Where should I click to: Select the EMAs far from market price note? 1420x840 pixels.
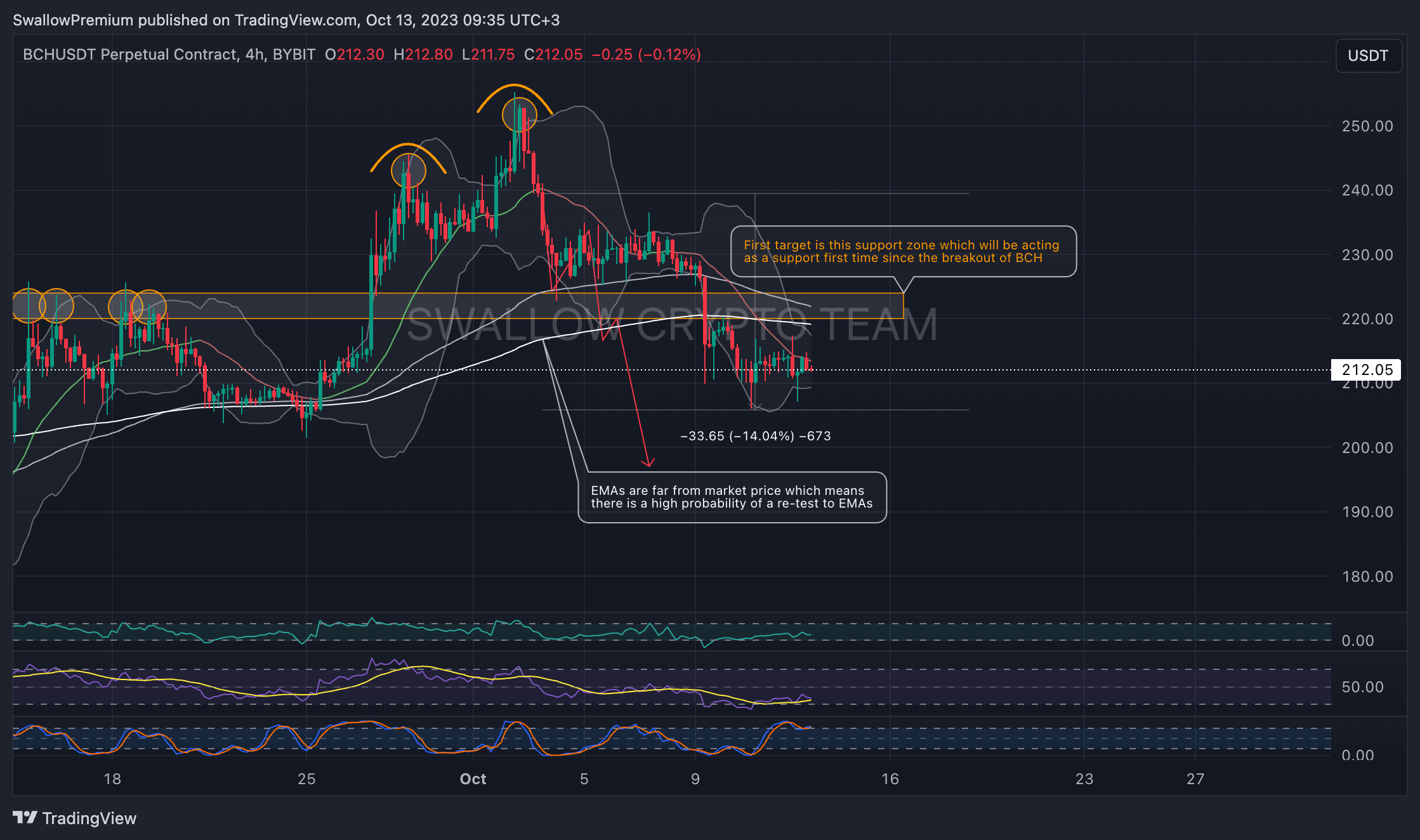732,497
